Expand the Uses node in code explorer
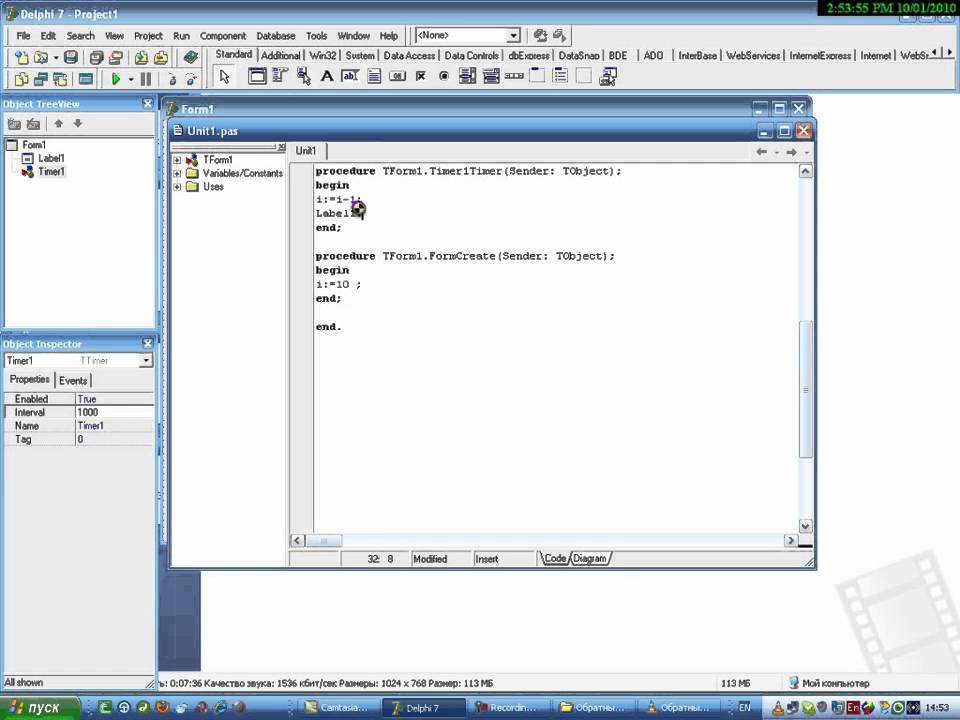Viewport: 960px width, 720px height. pyautogui.click(x=177, y=187)
